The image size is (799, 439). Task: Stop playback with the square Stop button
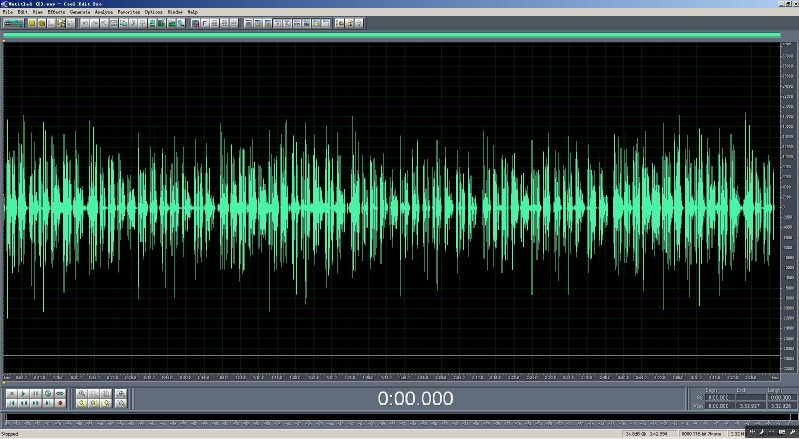point(12,394)
